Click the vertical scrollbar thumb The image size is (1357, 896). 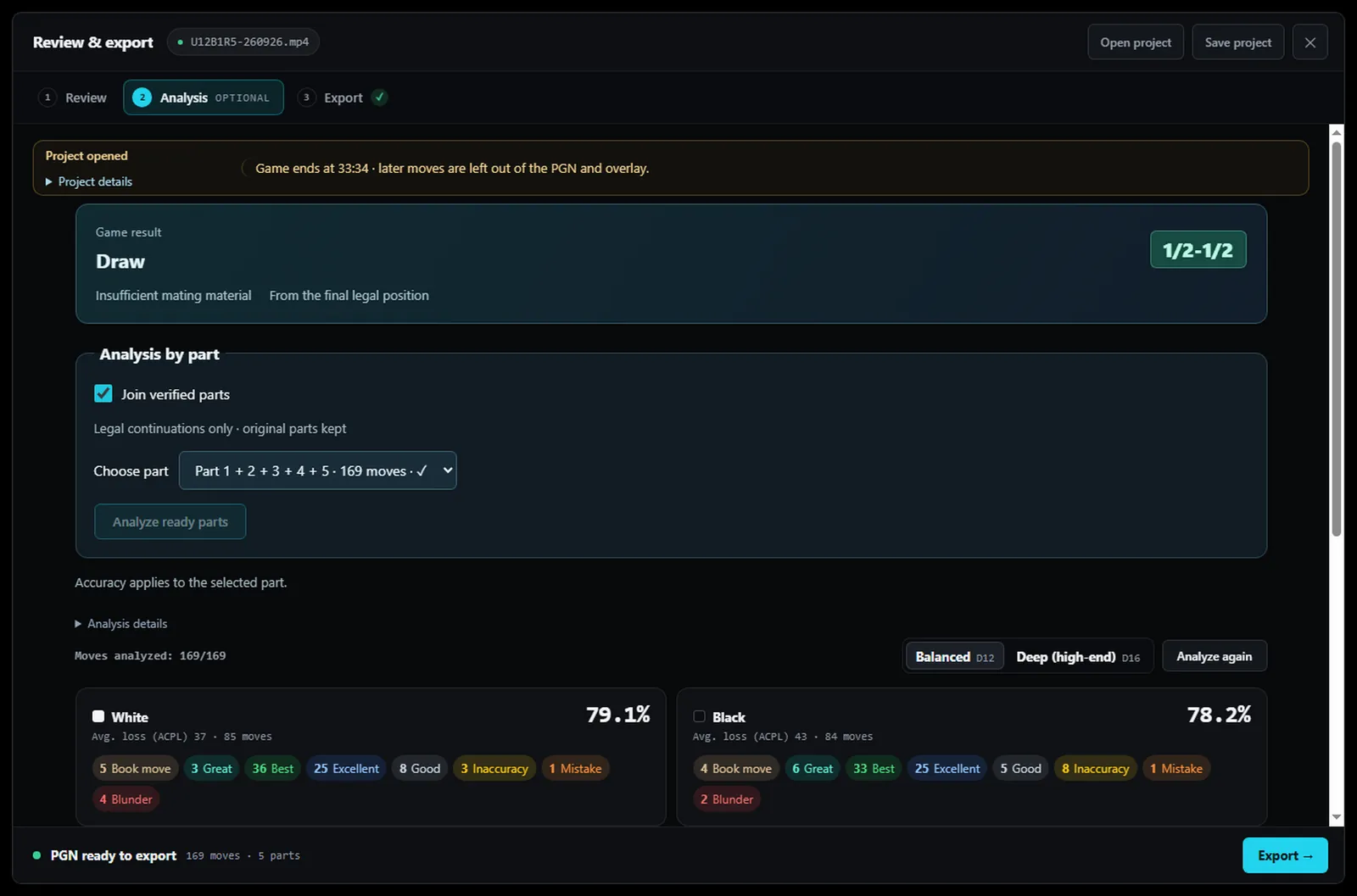coord(1337,339)
